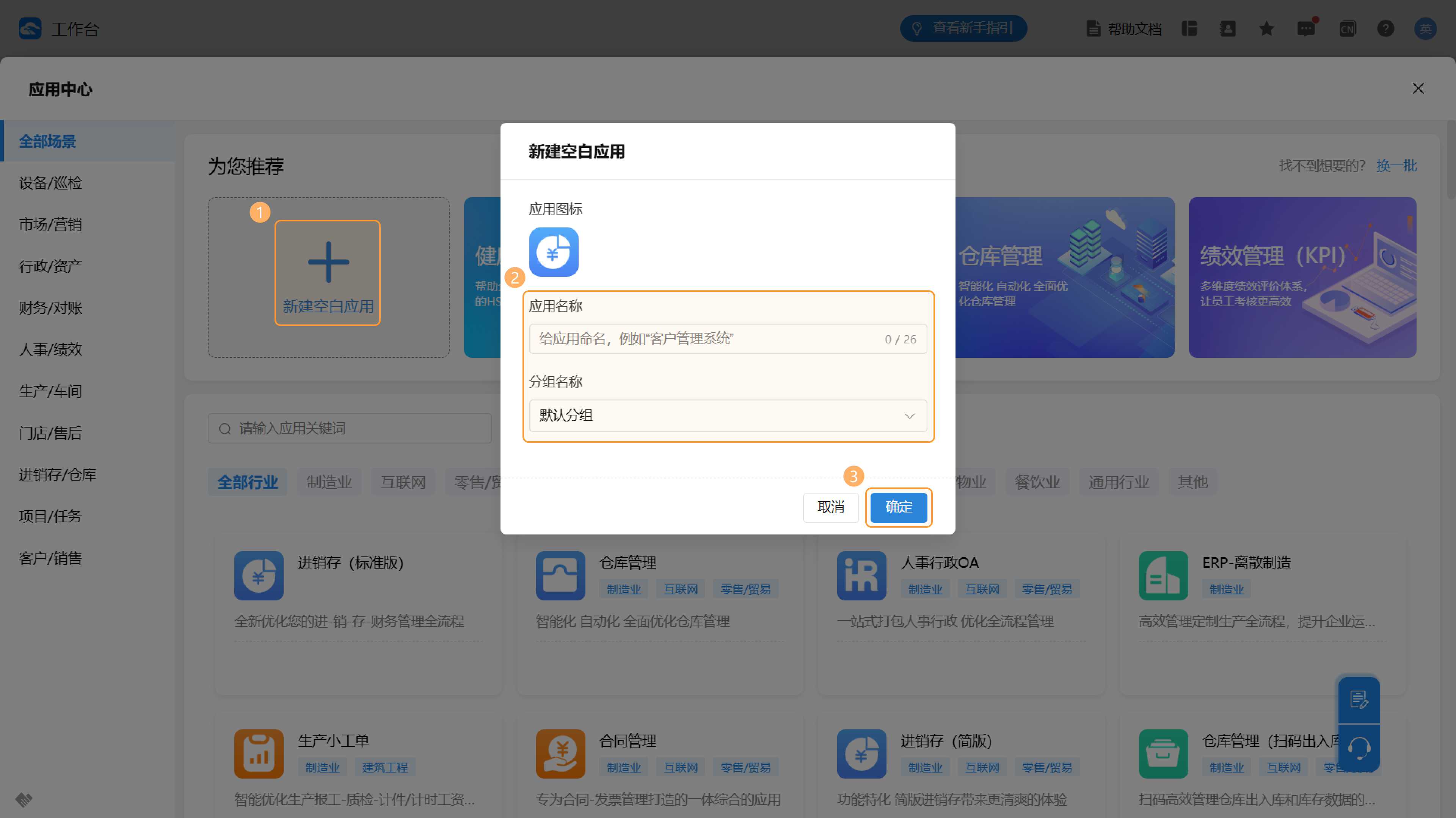Select 全部行业 filter tab
This screenshot has width=1456, height=818.
tap(248, 482)
